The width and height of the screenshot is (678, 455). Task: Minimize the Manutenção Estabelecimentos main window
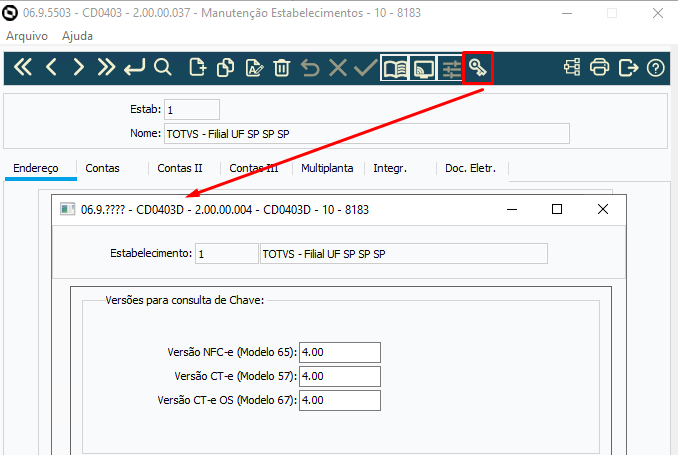pos(567,13)
